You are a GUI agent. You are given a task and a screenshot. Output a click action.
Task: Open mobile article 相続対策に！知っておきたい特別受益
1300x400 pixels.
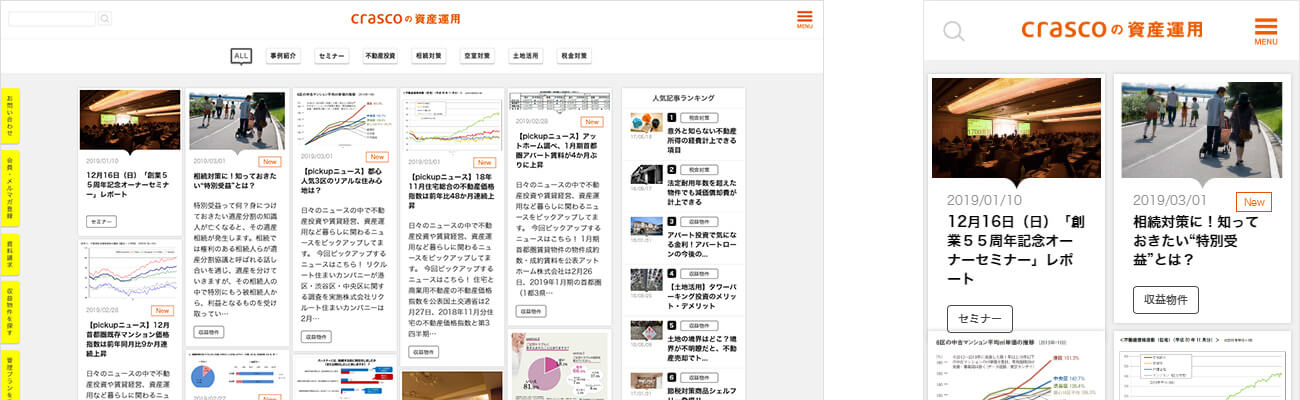[1196, 241]
